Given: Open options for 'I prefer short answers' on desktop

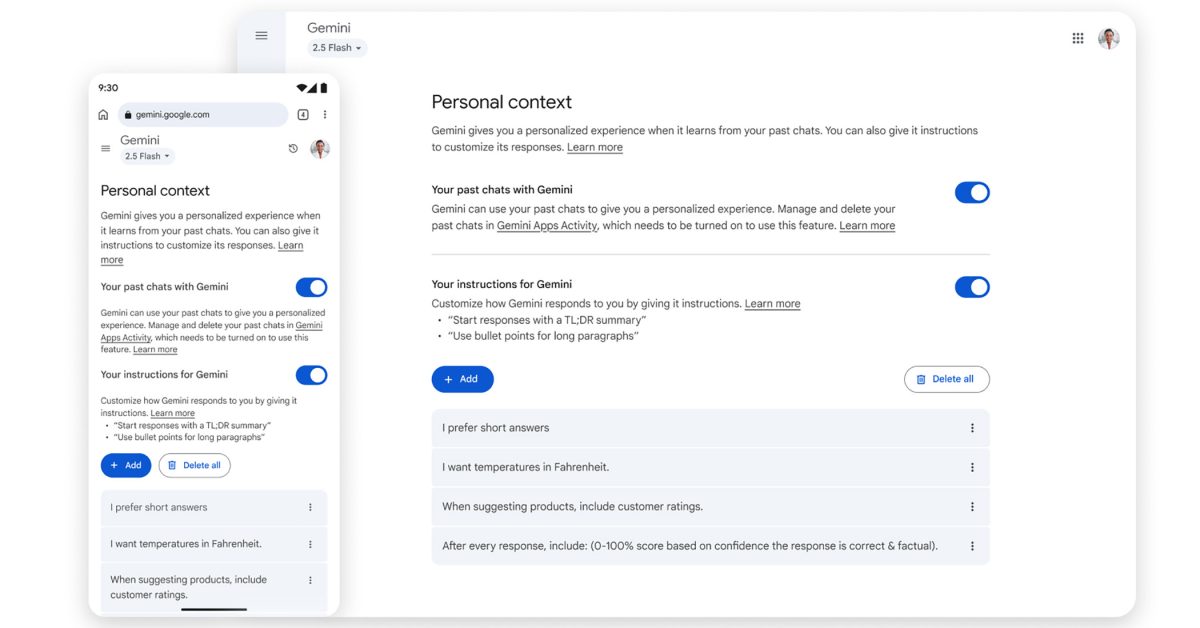Looking at the screenshot, I should pos(972,428).
